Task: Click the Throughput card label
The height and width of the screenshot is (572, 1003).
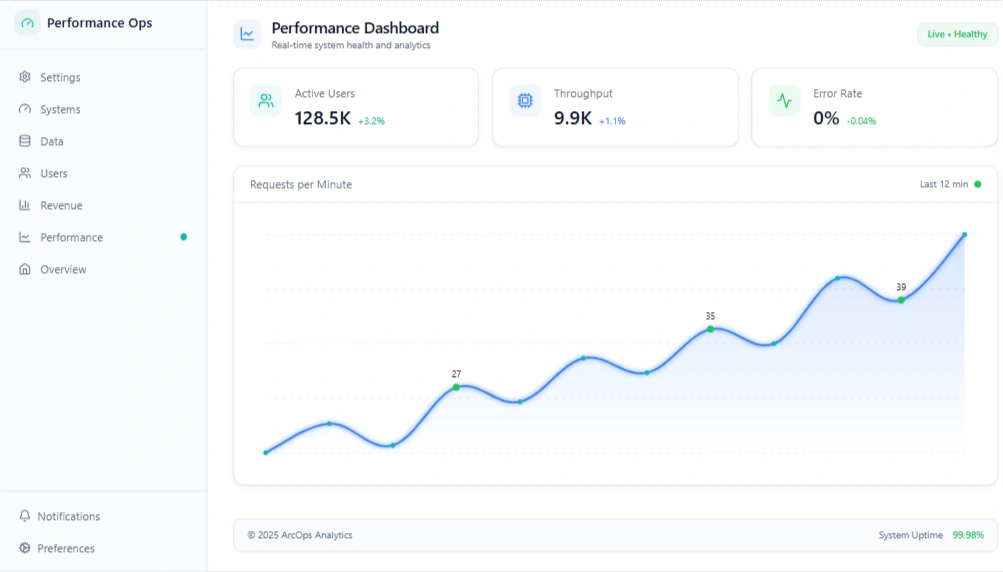Action: coord(583,93)
